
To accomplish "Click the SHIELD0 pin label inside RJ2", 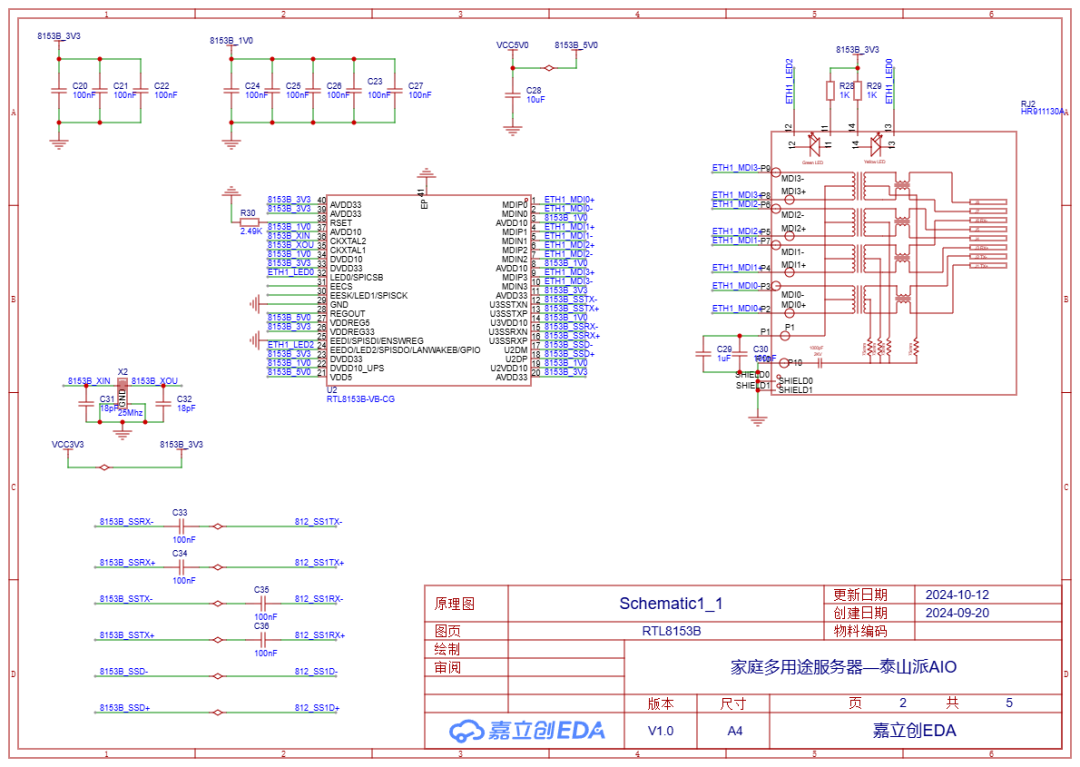I will tap(796, 381).
